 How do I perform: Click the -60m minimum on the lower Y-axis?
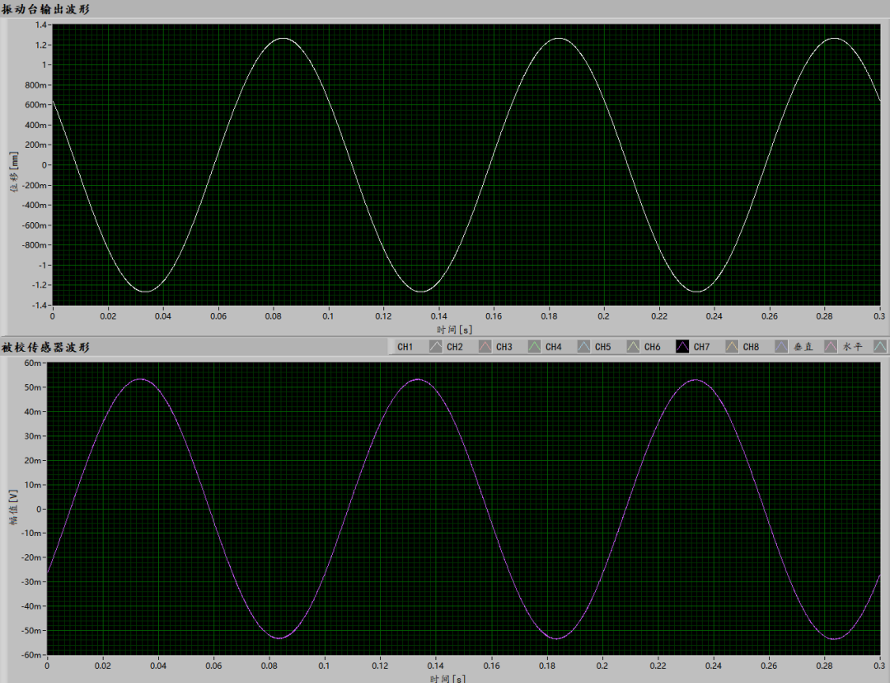31,655
